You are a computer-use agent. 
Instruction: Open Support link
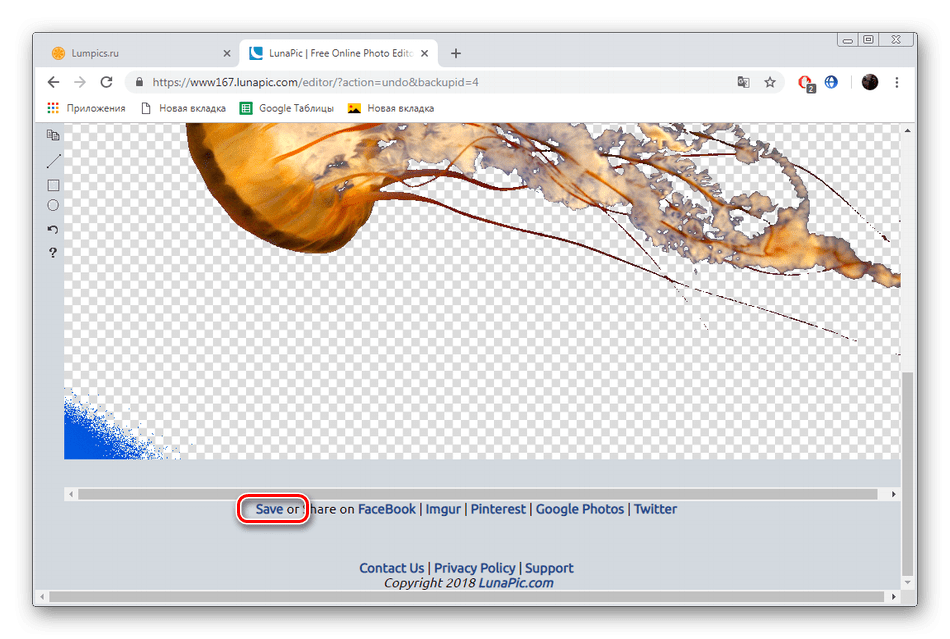pos(549,568)
